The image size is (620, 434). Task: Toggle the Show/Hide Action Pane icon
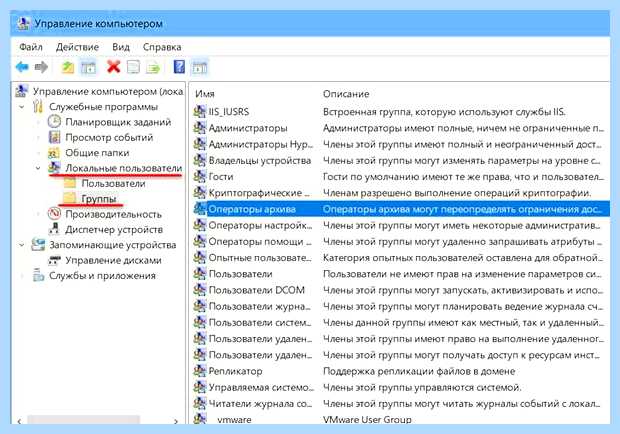(200, 67)
